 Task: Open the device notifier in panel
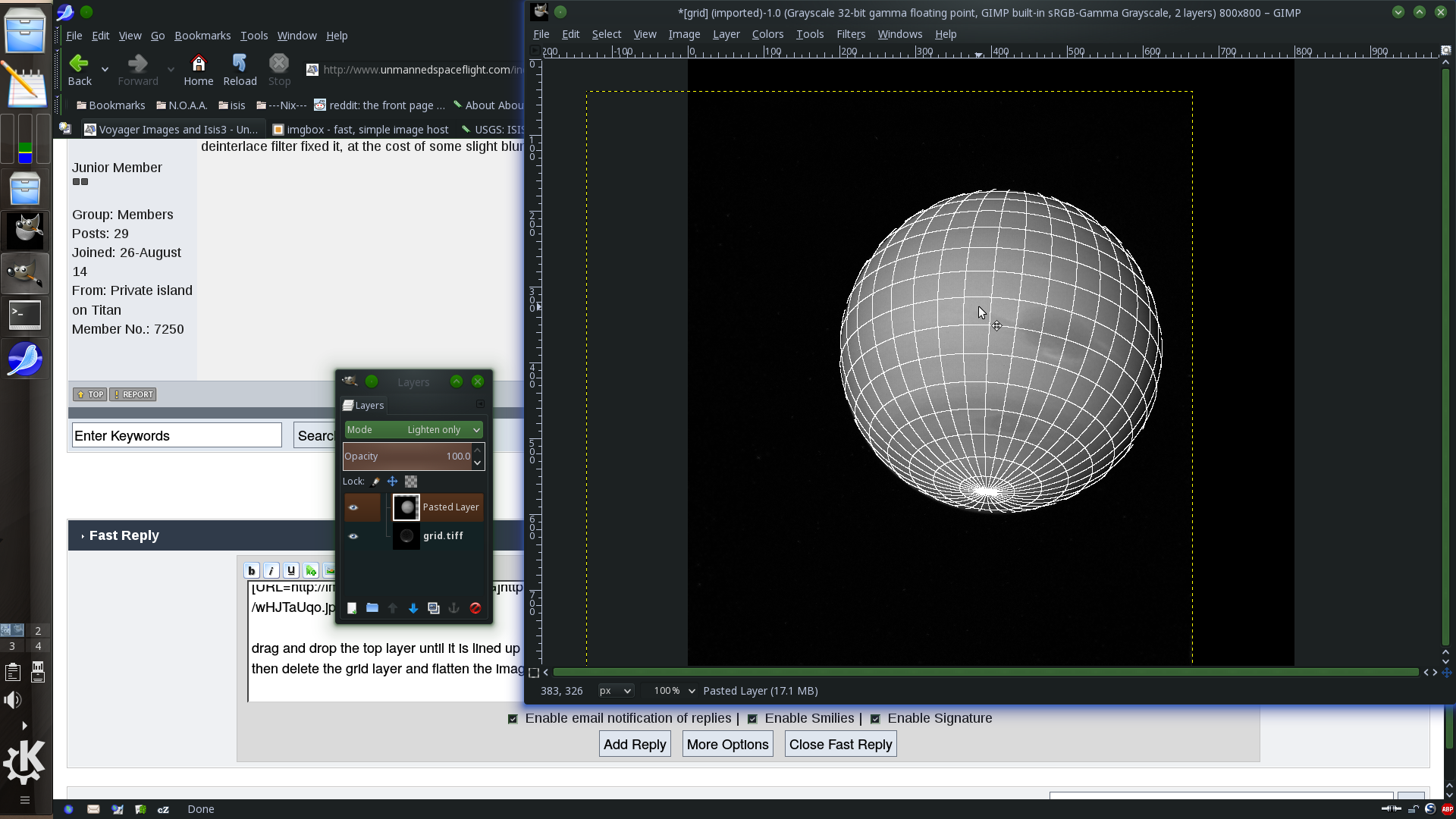tap(38, 673)
